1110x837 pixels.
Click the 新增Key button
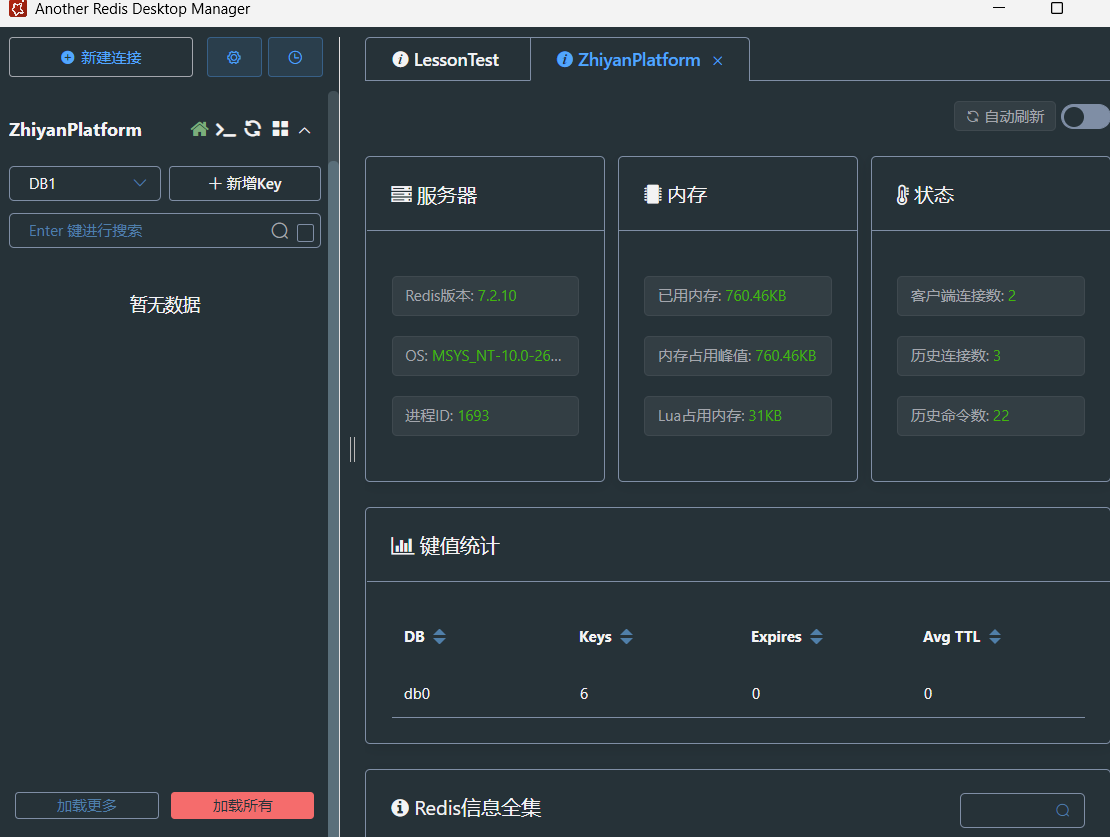245,184
